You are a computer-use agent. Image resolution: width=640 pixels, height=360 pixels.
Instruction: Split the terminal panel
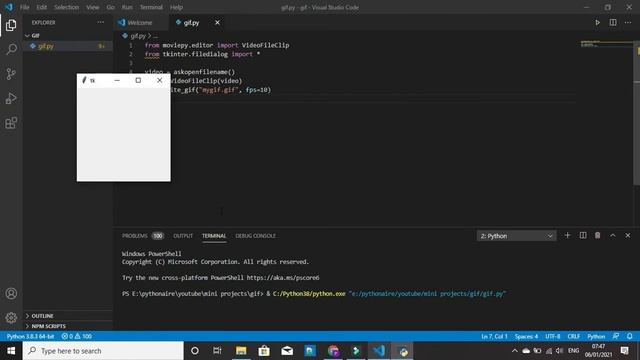point(583,236)
